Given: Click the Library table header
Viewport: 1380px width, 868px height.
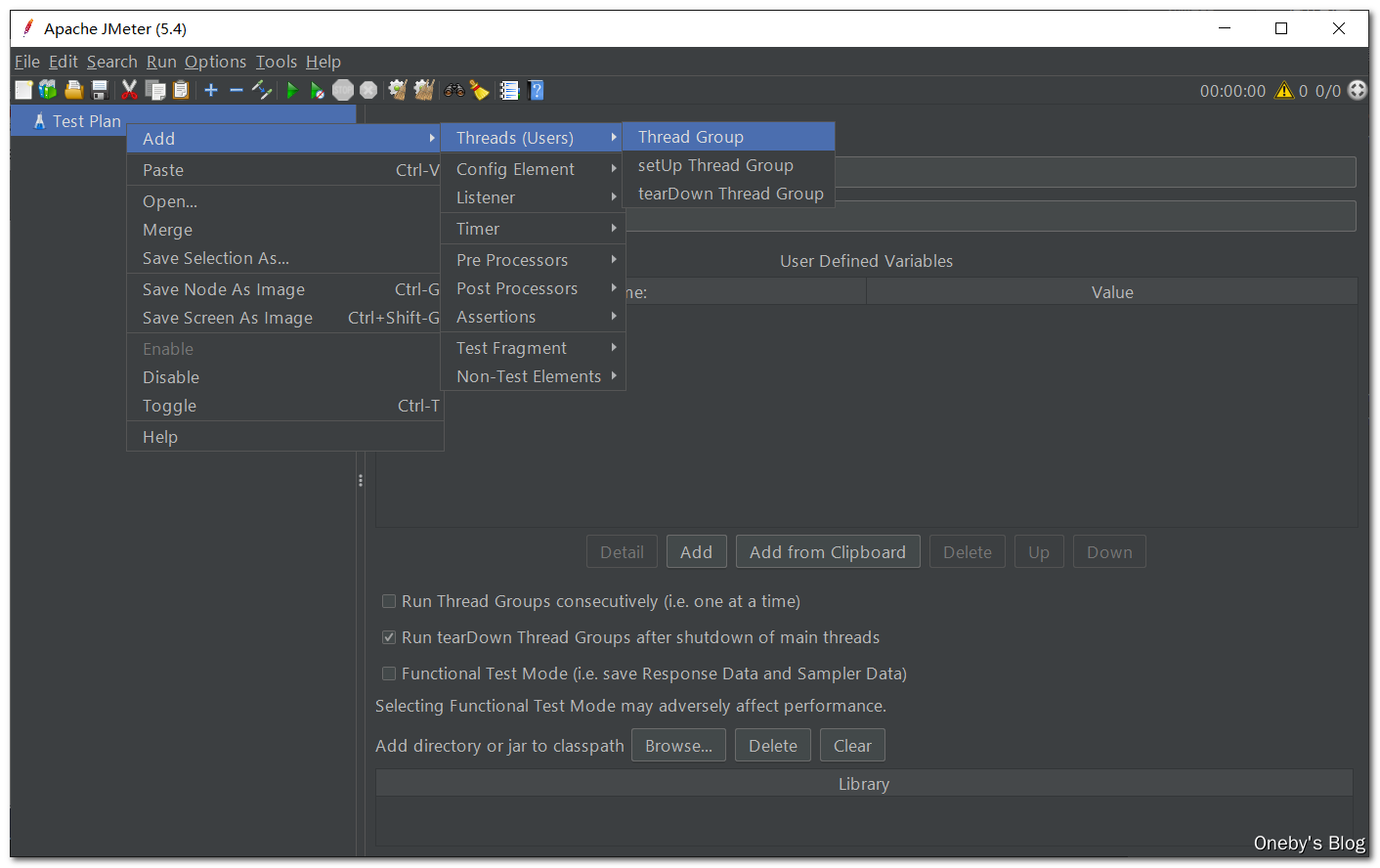Looking at the screenshot, I should click(864, 784).
